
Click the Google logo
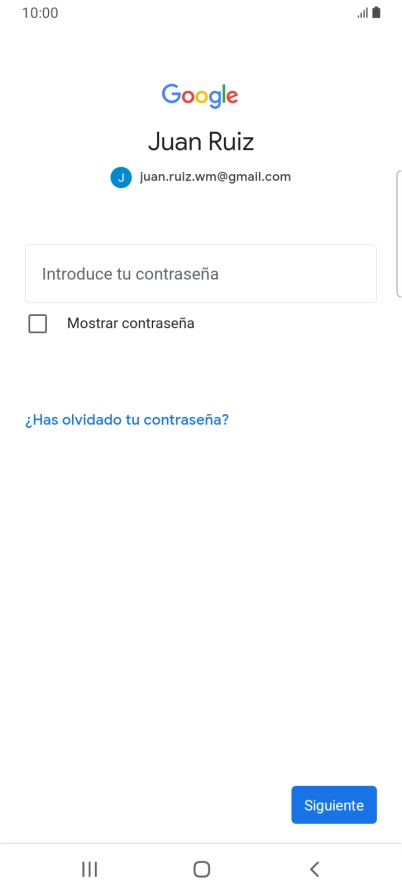tap(200, 96)
